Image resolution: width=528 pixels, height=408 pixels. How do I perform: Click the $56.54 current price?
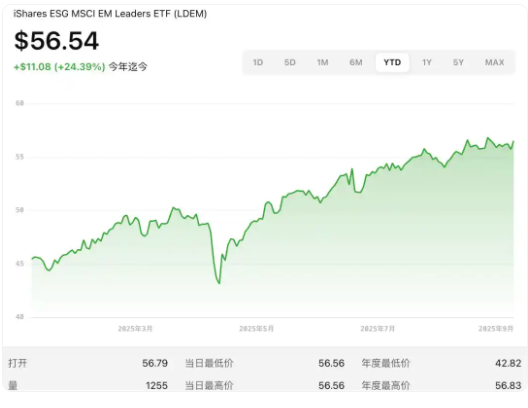(x=56, y=41)
